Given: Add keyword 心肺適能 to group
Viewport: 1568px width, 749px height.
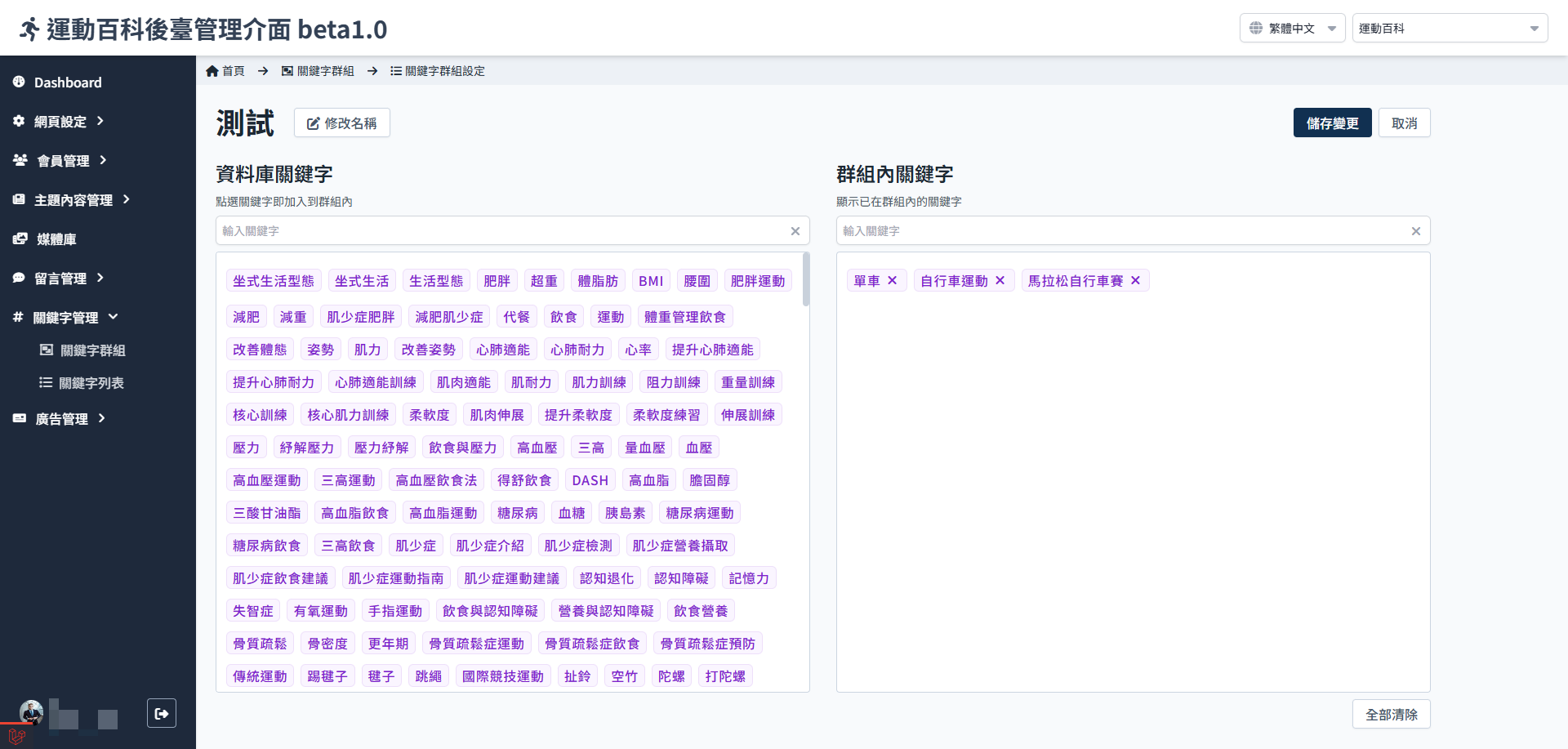Looking at the screenshot, I should pyautogui.click(x=502, y=349).
